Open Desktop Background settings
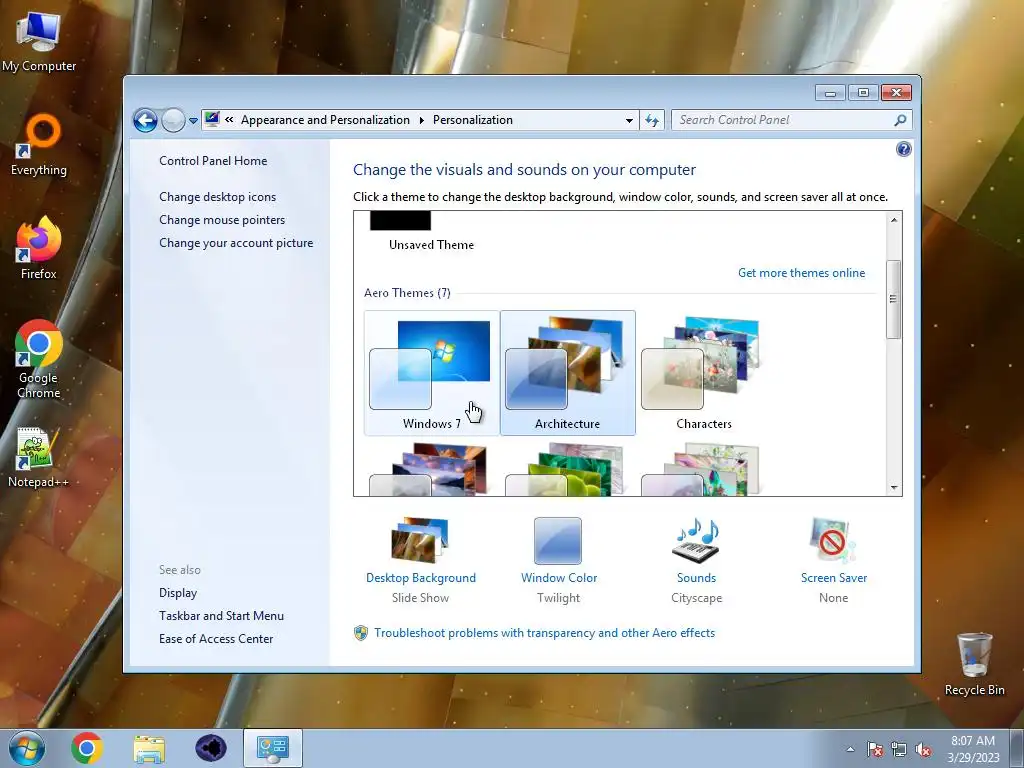 (421, 560)
